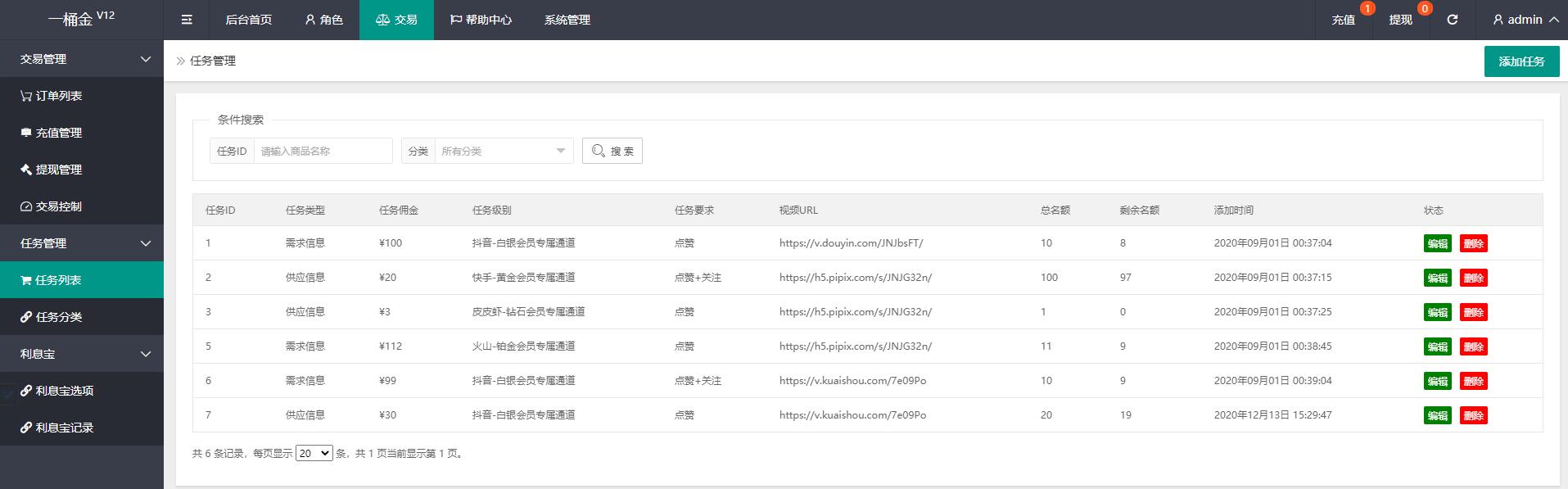Open 充值管理 in the sidebar
Viewport: 1568px width, 489px height.
click(82, 133)
